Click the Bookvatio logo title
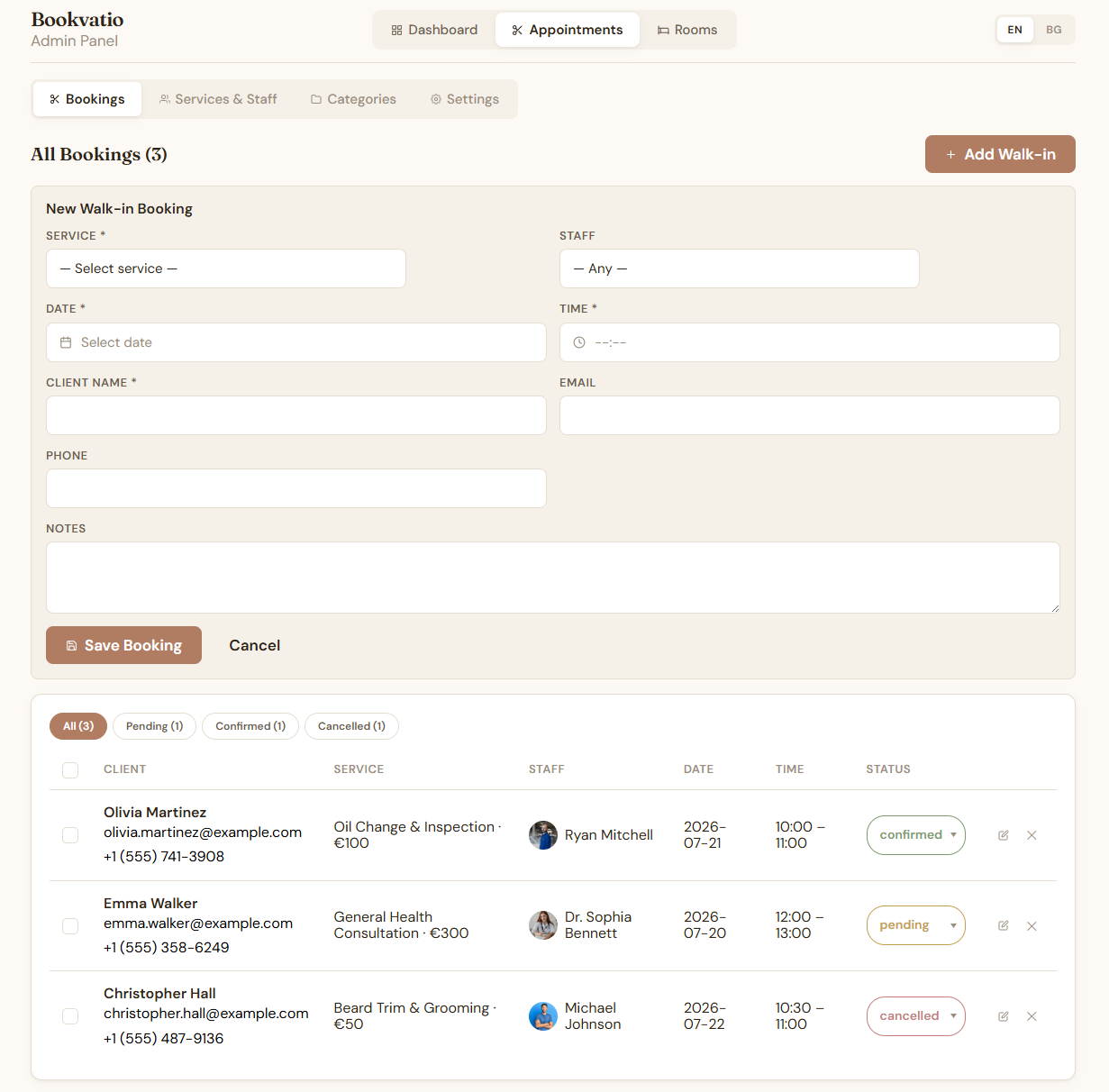This screenshot has height=1092, width=1109. click(x=77, y=20)
